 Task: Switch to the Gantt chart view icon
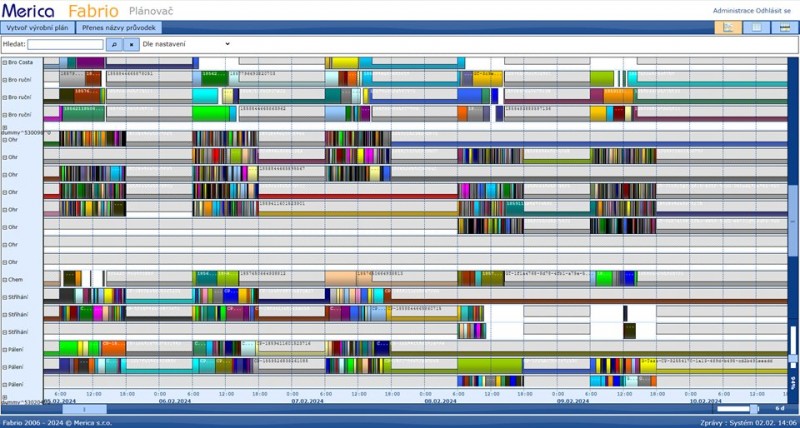(728, 27)
